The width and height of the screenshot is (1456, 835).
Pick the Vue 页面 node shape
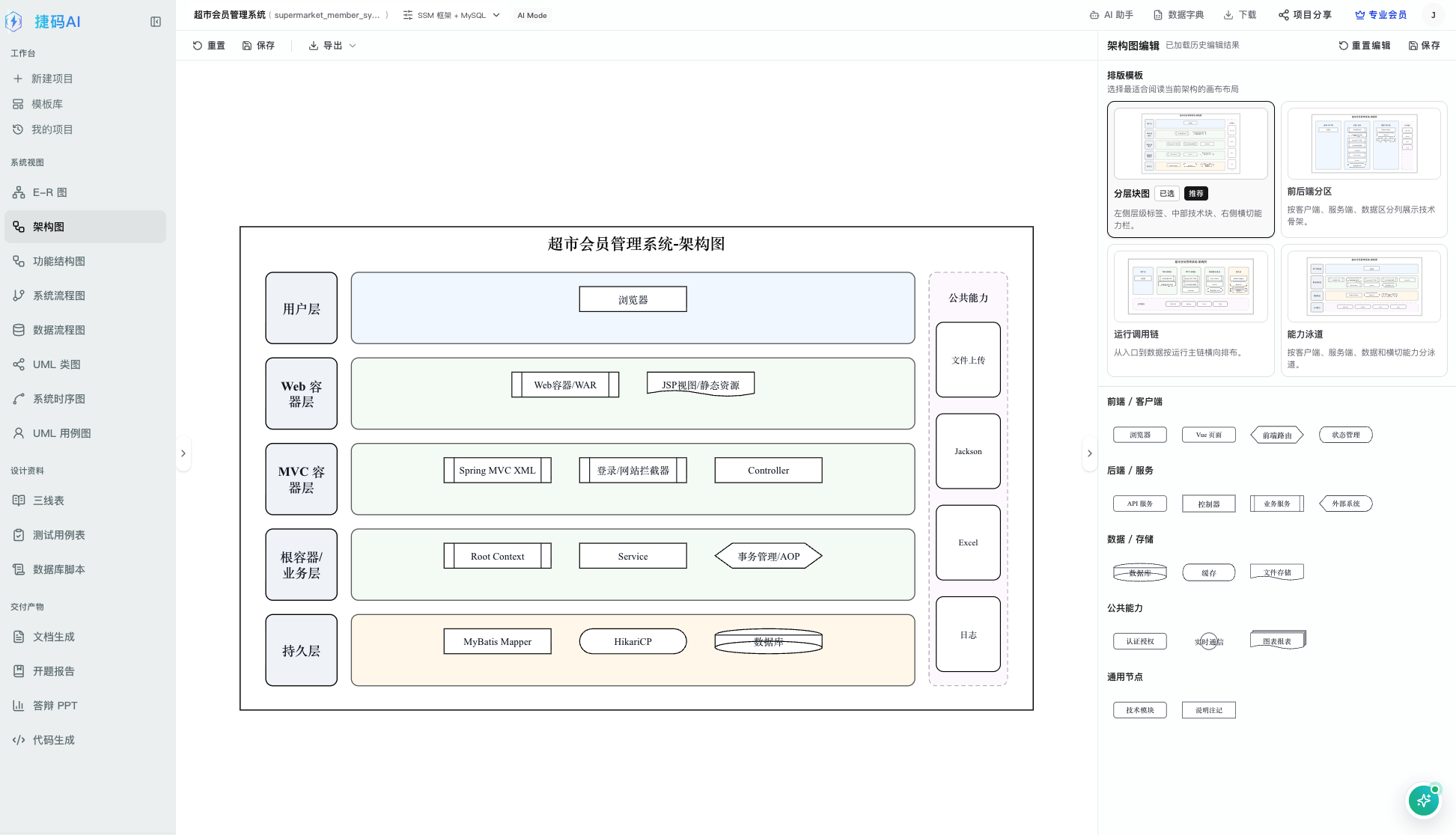tap(1209, 435)
